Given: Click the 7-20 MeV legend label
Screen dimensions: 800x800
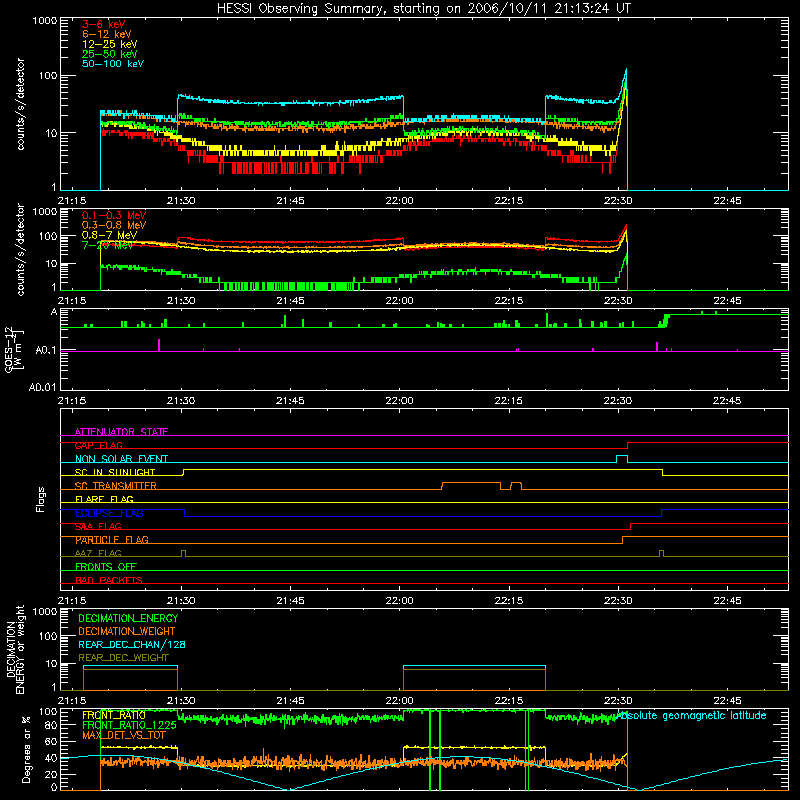Looking at the screenshot, I should (x=107, y=245).
